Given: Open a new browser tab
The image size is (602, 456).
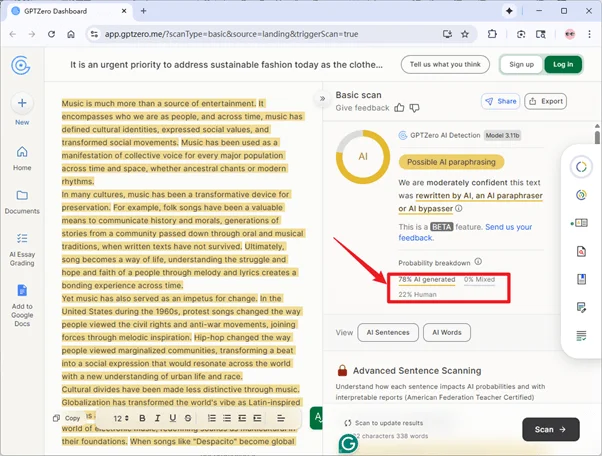Looking at the screenshot, I should point(144,11).
